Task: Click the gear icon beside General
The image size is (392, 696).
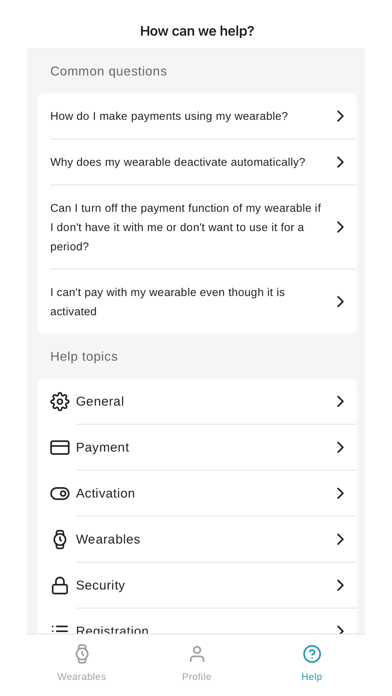Action: (59, 401)
